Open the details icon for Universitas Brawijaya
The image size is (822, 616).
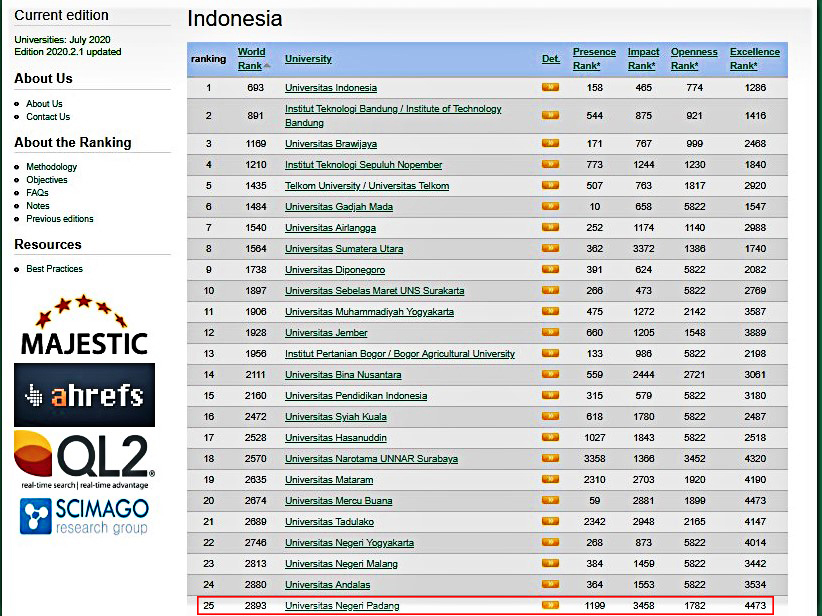550,145
